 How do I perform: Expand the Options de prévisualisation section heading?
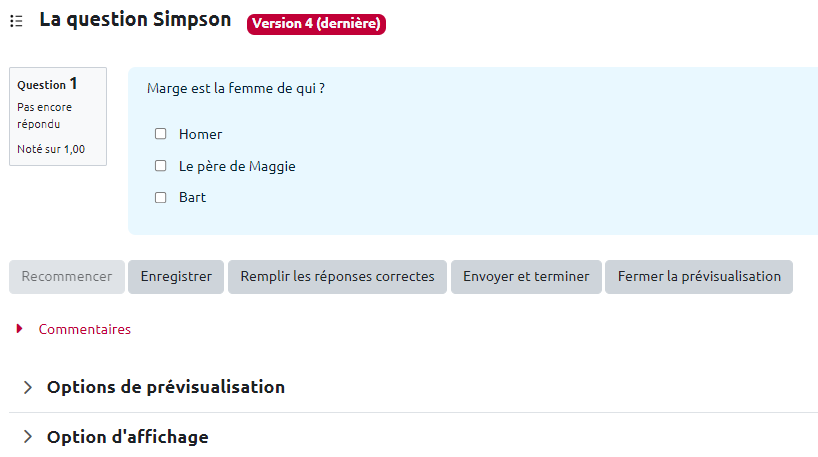165,387
